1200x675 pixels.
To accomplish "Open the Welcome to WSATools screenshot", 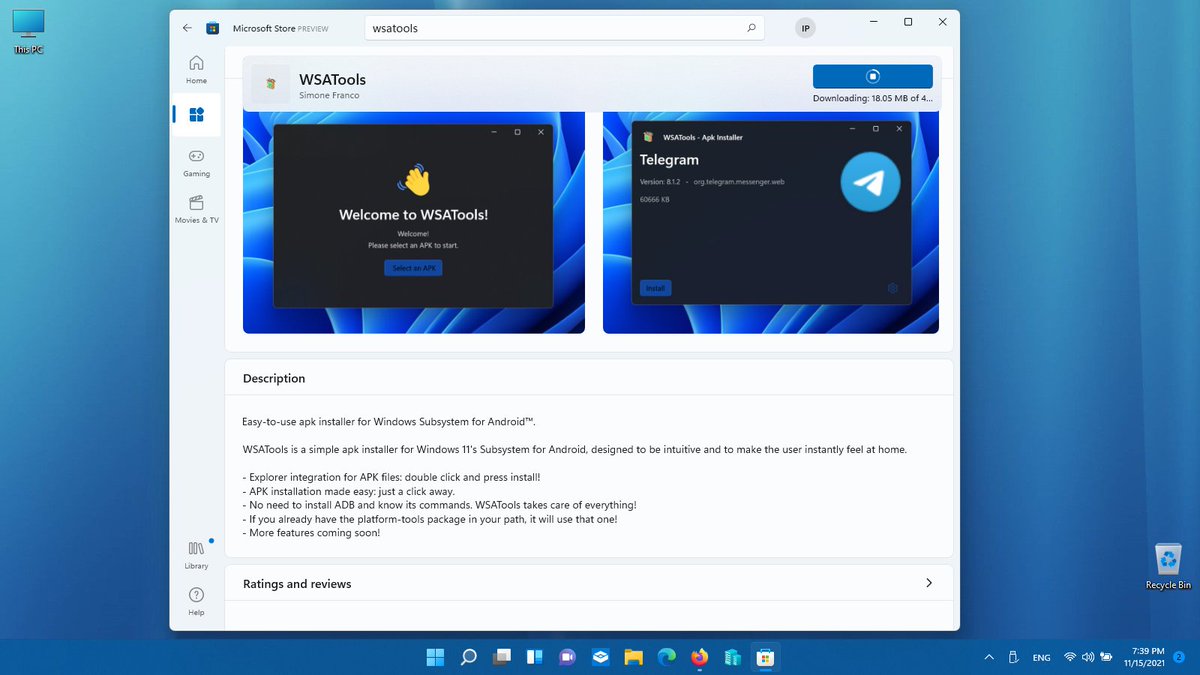I will [x=414, y=222].
